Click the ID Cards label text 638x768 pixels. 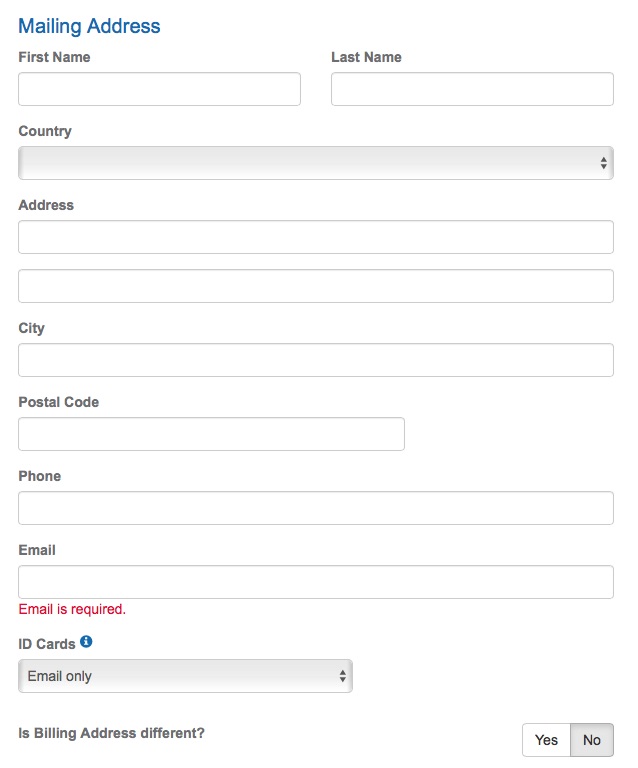(47, 644)
